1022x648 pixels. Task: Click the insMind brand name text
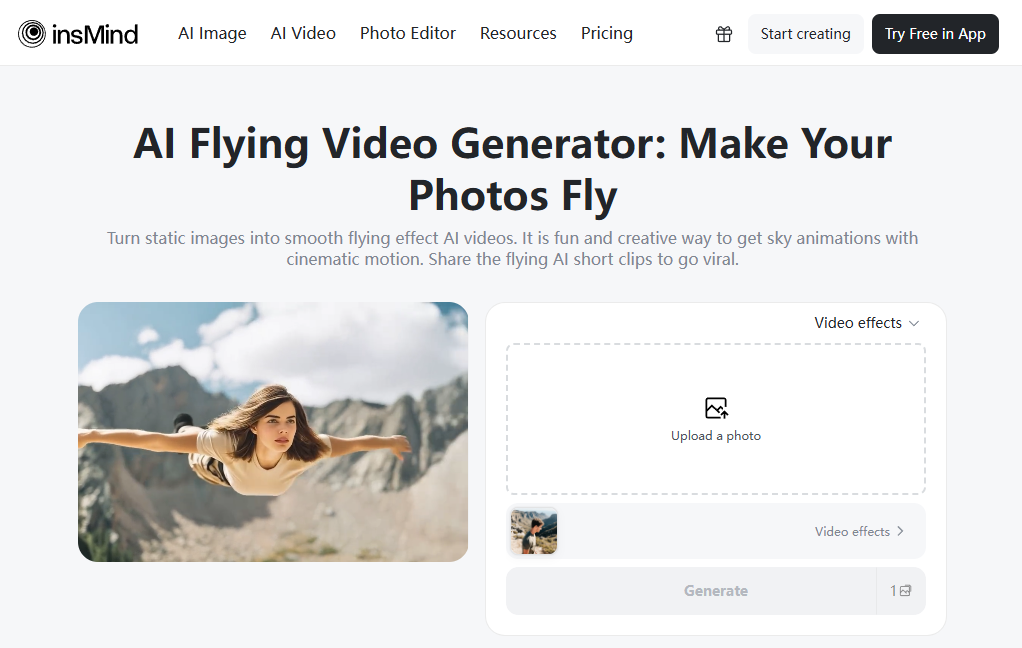pos(95,33)
